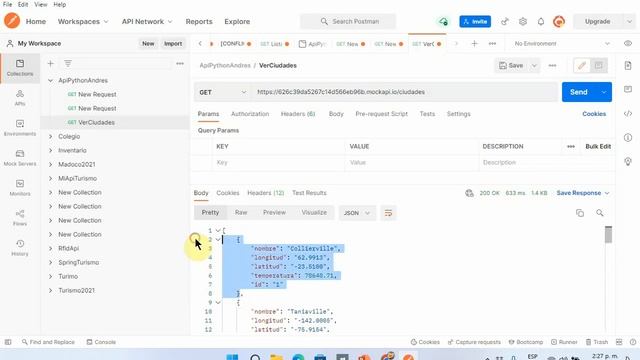Click the Save button
Screen dimensions: 640x360
click(511, 65)
